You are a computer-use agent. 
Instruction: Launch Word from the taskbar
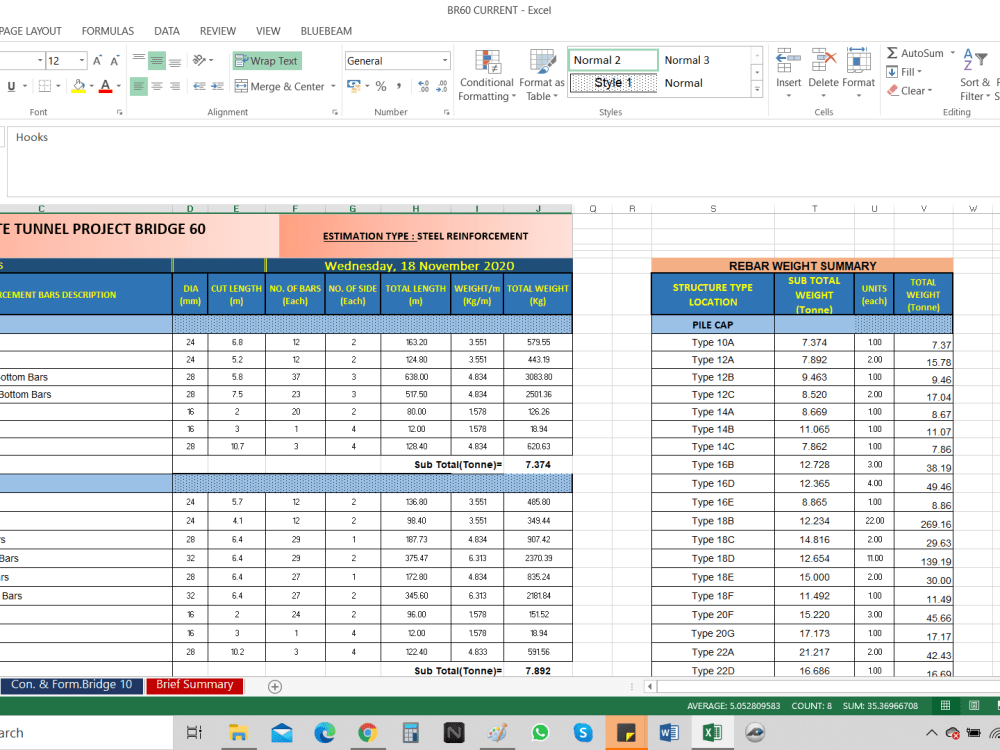(x=669, y=733)
